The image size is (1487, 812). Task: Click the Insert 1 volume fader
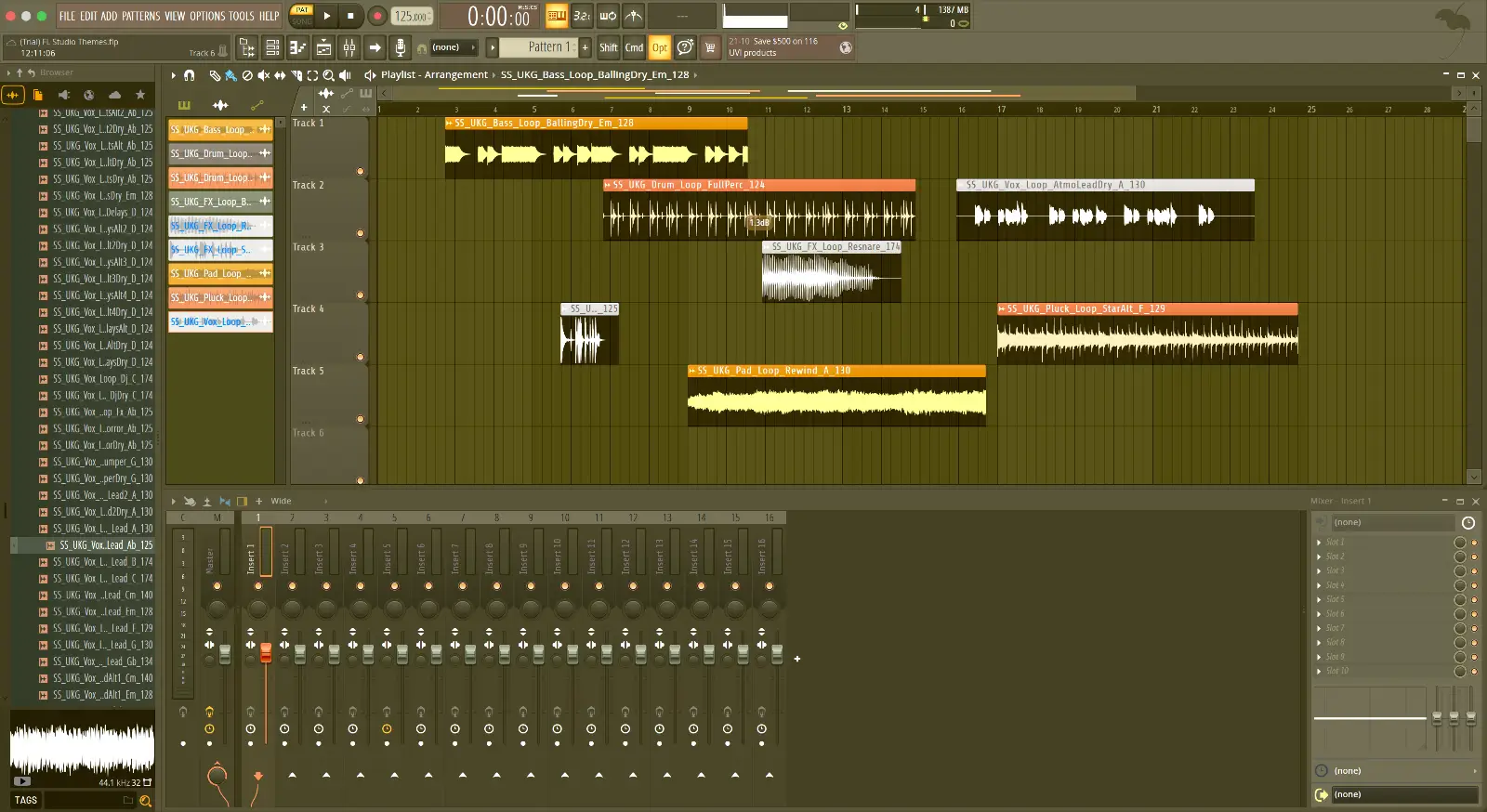pos(266,652)
